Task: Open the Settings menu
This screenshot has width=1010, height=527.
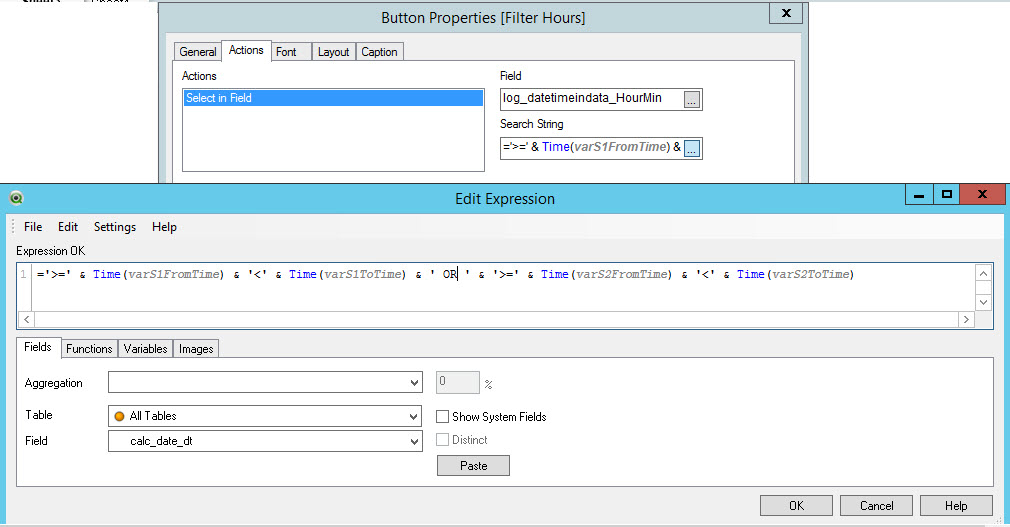Action: pos(115,227)
